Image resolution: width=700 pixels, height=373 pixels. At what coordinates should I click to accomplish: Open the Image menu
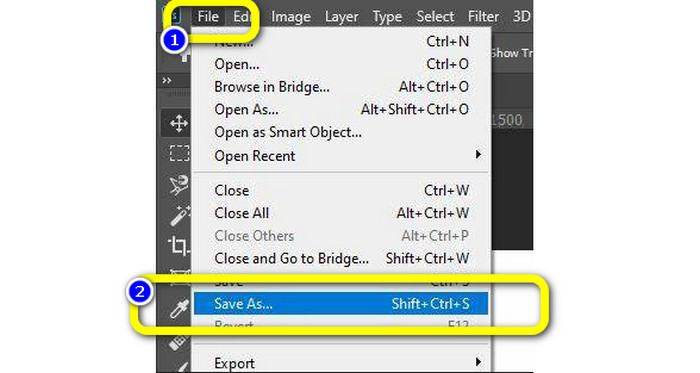[x=291, y=17]
